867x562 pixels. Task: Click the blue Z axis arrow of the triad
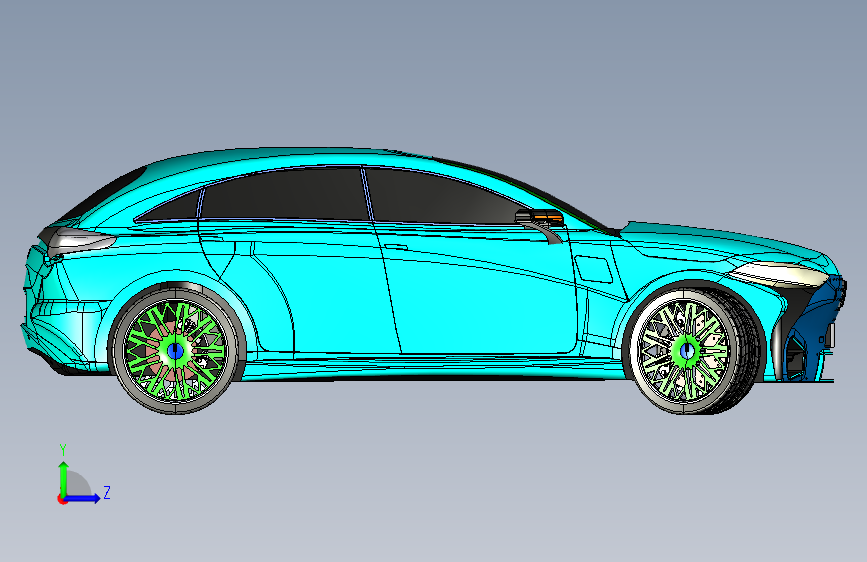[x=83, y=498]
